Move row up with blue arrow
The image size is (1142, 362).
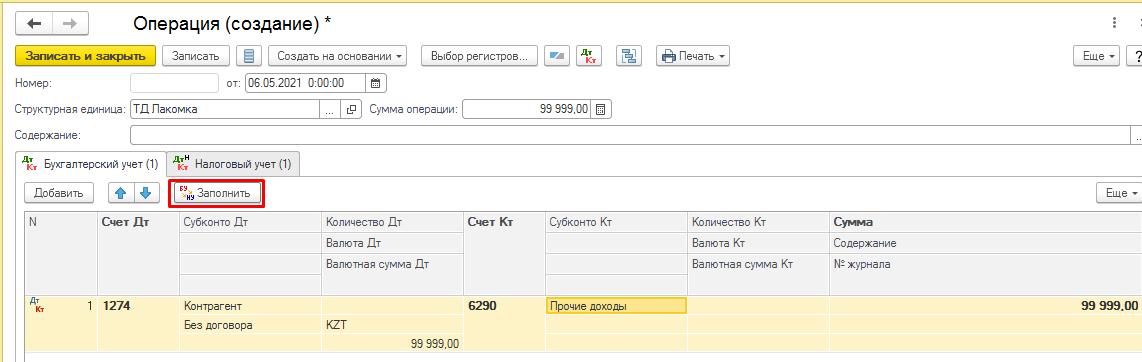(x=121, y=193)
